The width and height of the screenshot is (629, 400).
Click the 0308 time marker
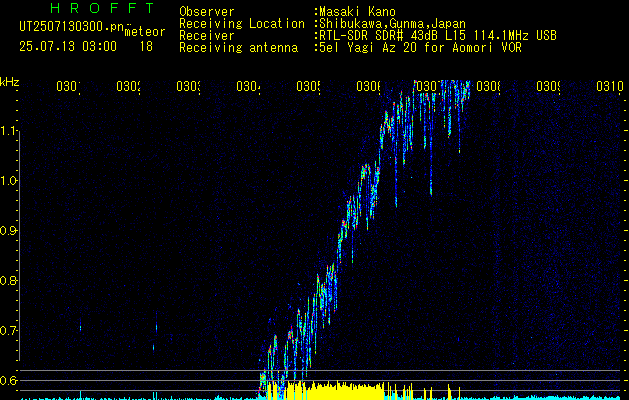[488, 87]
